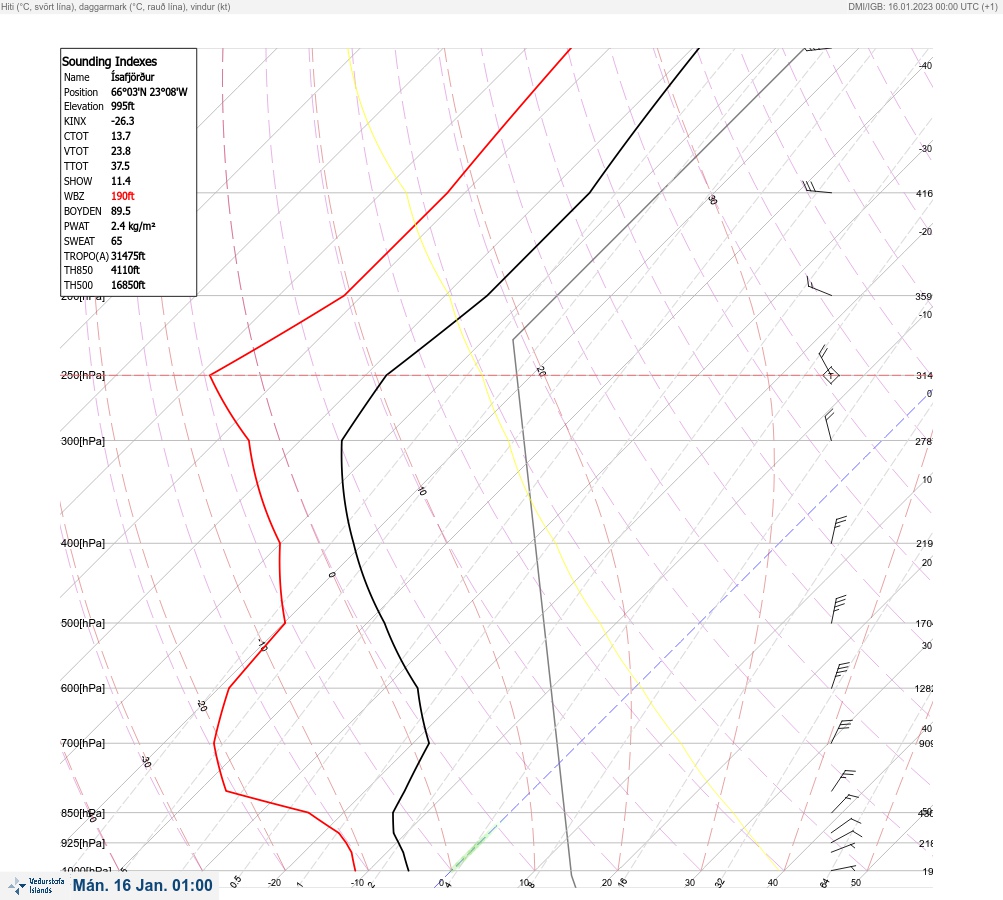1003x900 pixels.
Task: Click the station name 'Ísafjörður'
Action: click(132, 77)
